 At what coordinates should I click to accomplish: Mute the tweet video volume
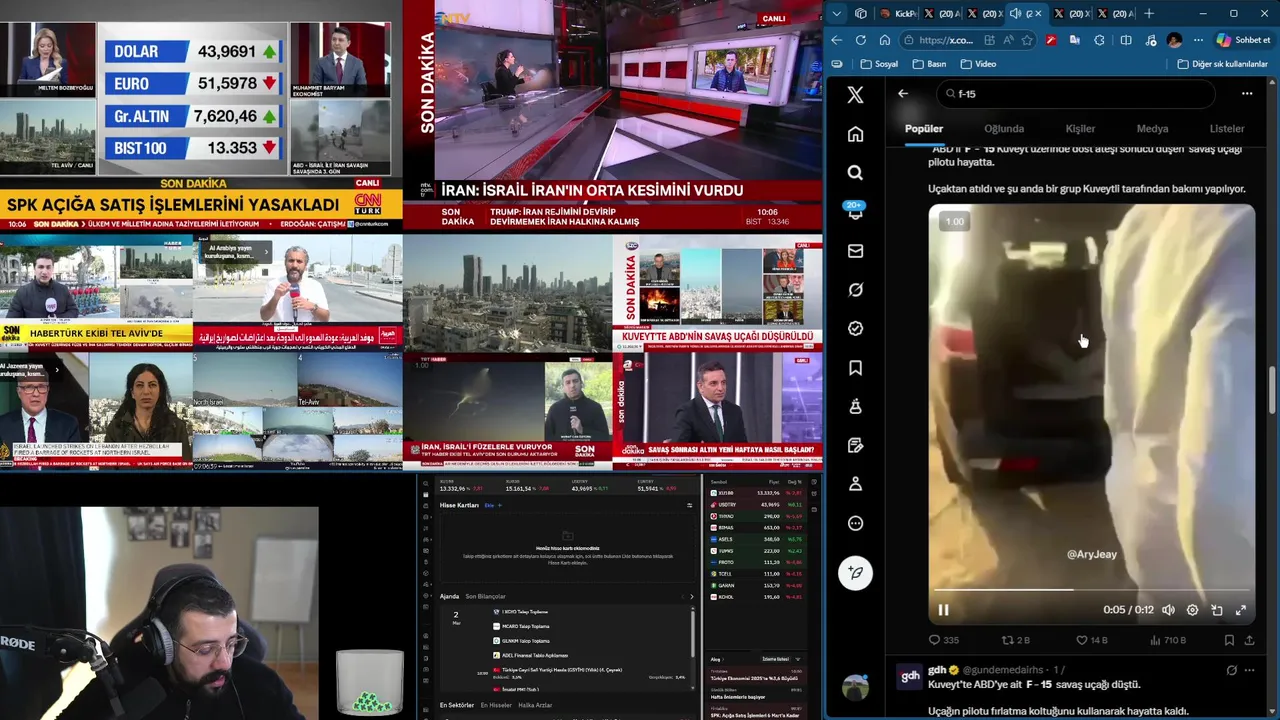(x=1168, y=610)
